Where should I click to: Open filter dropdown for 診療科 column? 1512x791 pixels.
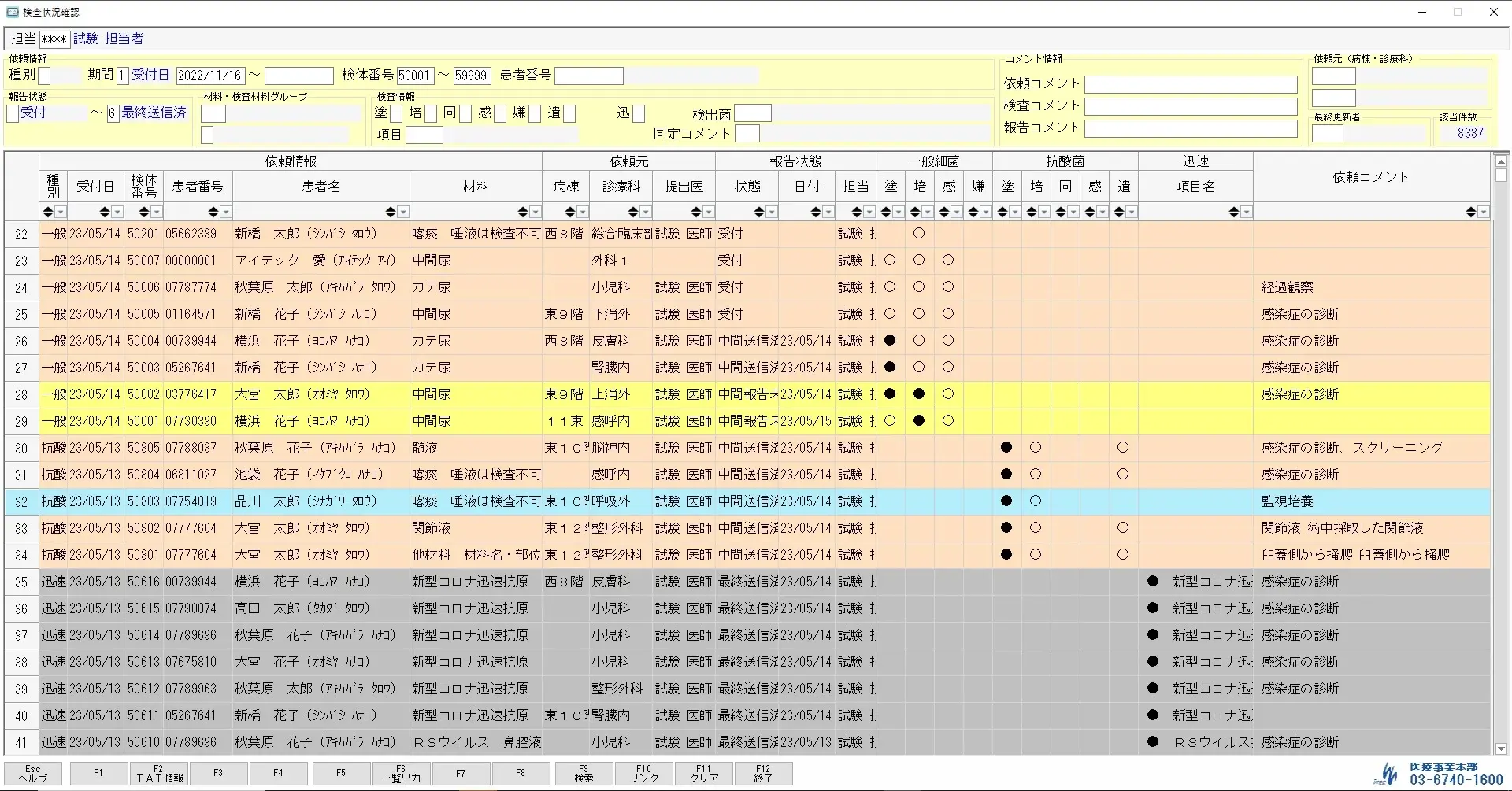coord(646,213)
